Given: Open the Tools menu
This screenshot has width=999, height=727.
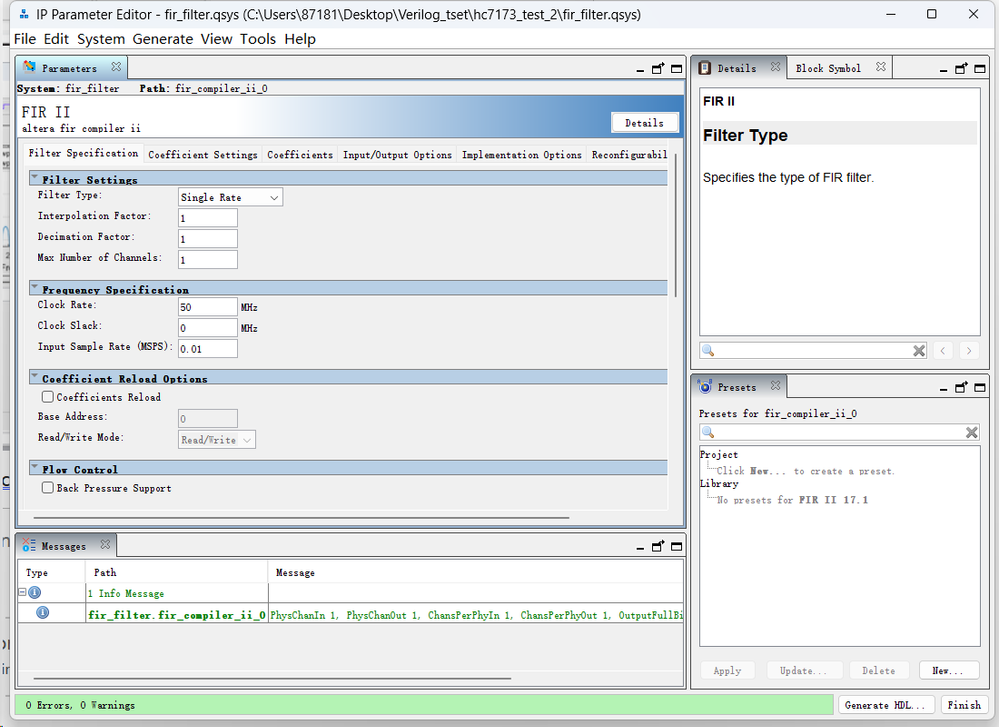Looking at the screenshot, I should (258, 39).
